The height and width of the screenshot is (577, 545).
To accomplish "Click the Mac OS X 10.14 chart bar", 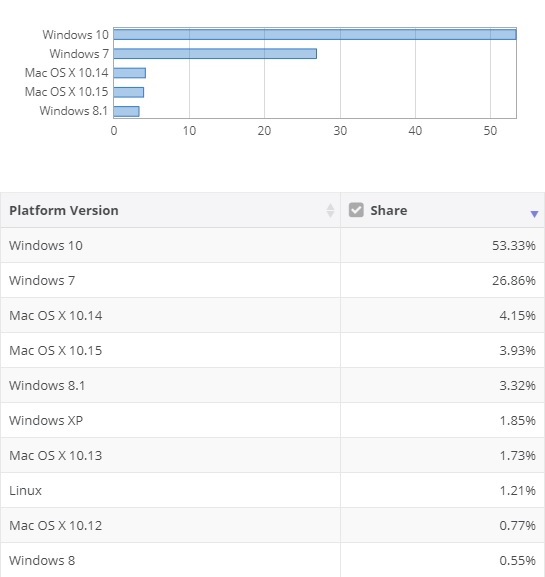I will click(130, 72).
